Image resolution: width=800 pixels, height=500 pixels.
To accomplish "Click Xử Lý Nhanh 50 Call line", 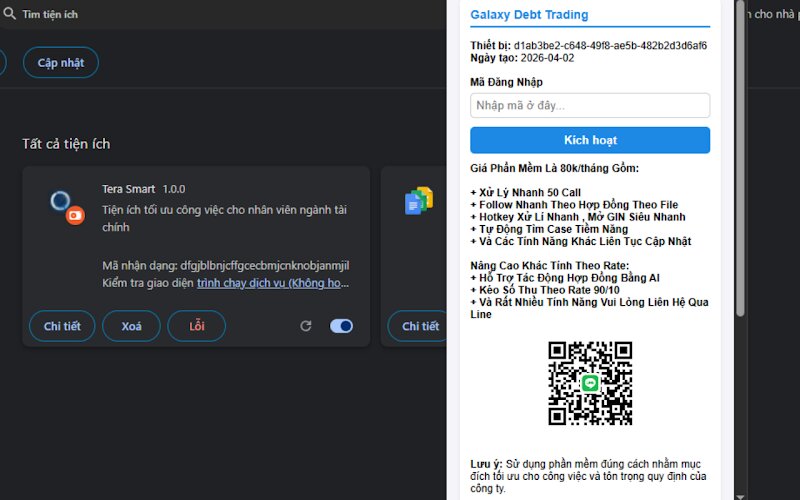I will click(x=526, y=192).
